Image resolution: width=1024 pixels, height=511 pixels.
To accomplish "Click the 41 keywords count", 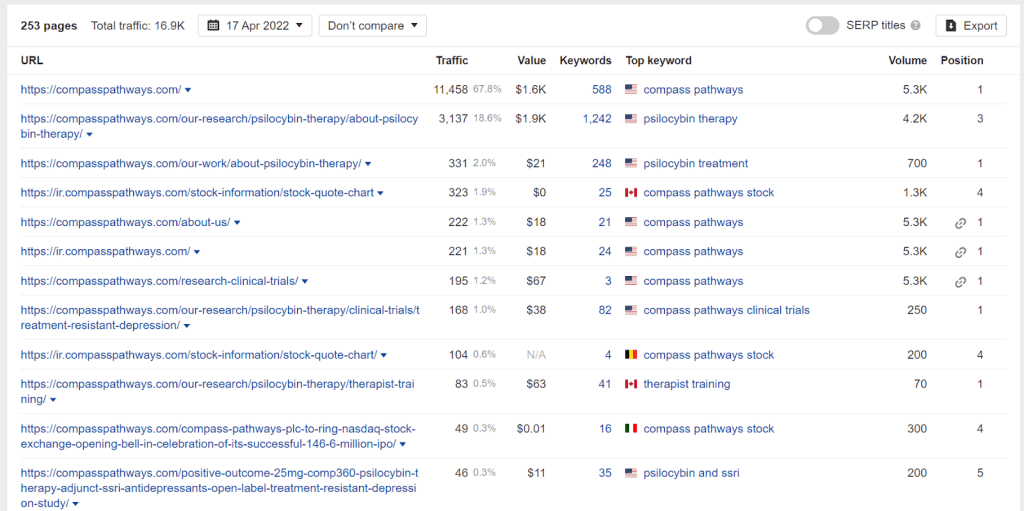I will [x=605, y=384].
